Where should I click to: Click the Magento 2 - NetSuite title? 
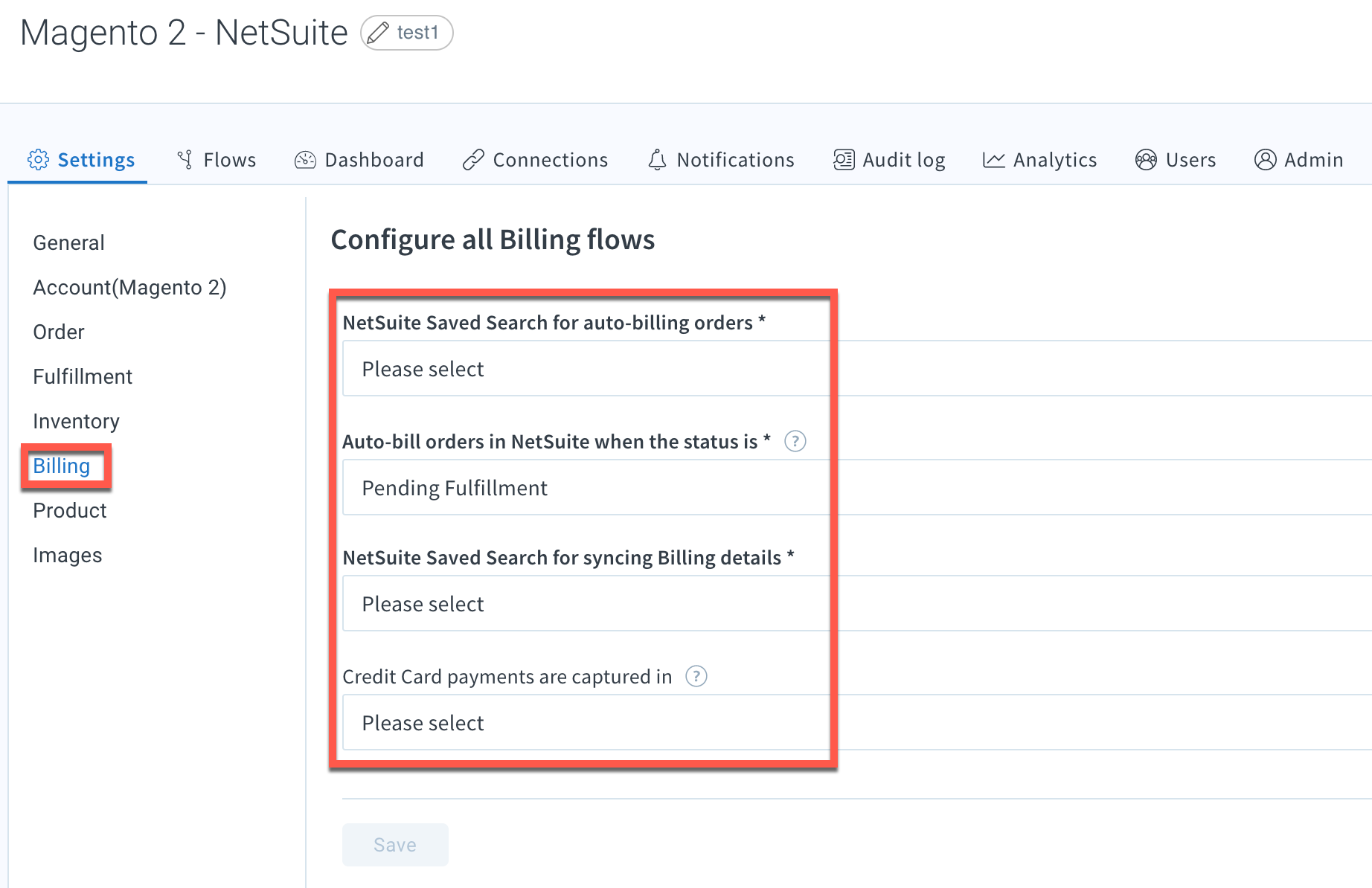pyautogui.click(x=184, y=33)
